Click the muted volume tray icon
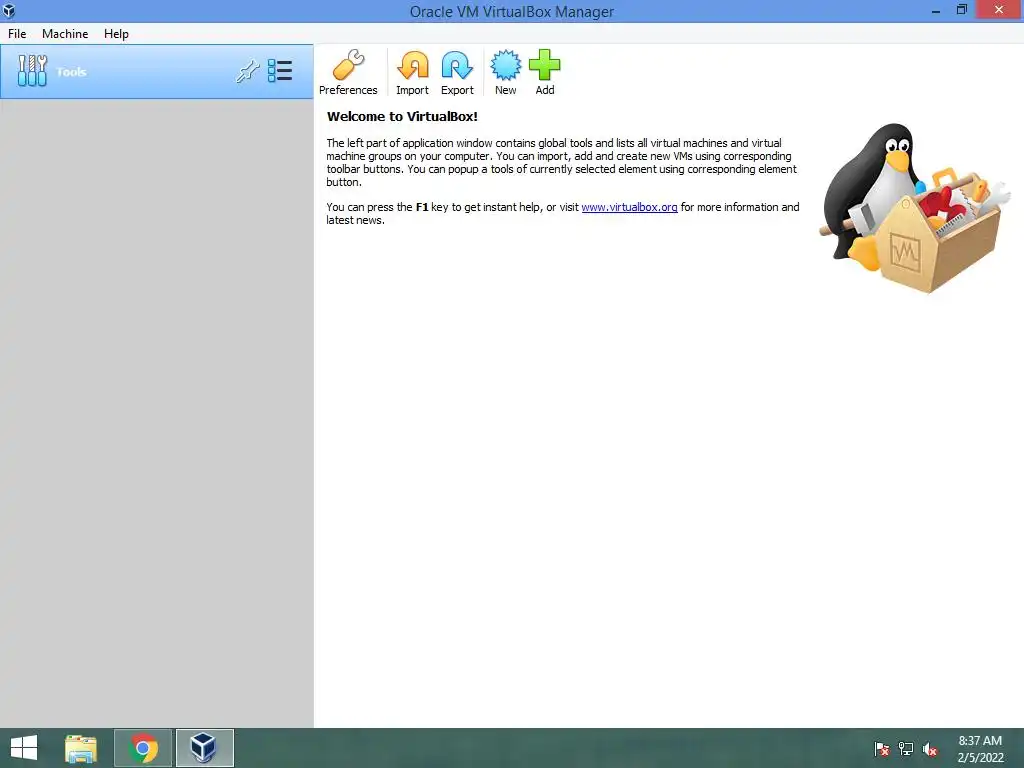The height and width of the screenshot is (768, 1024). (x=930, y=749)
